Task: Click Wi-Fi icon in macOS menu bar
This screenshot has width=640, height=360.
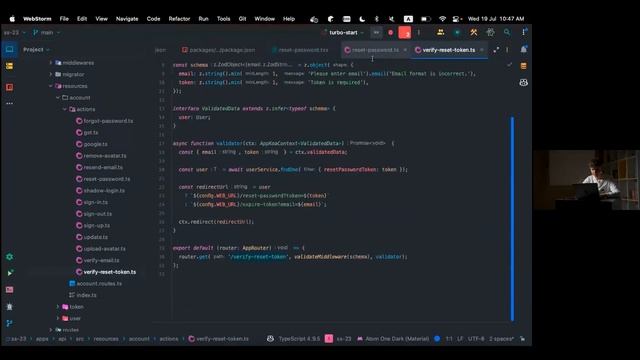Action: (442, 19)
